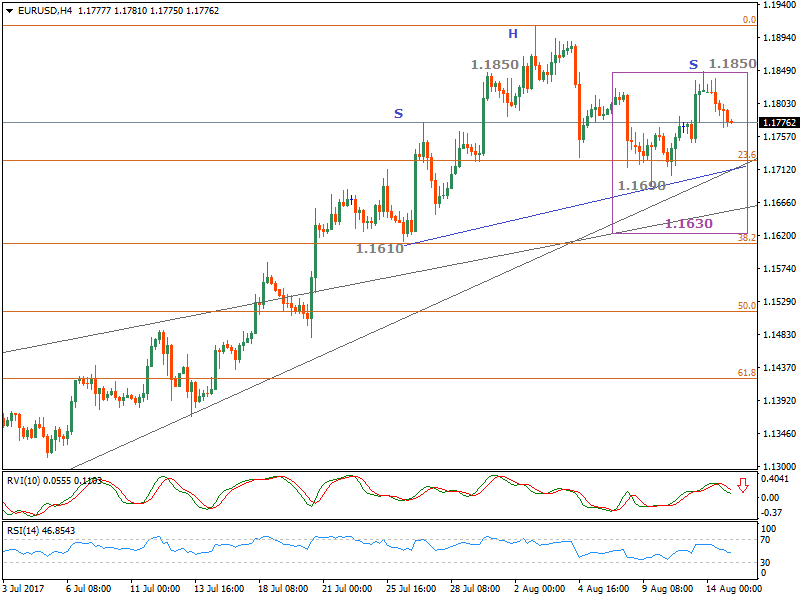The height and width of the screenshot is (600, 800).
Task: Click the Fibonacci 23.6 level label
Action: [747, 155]
